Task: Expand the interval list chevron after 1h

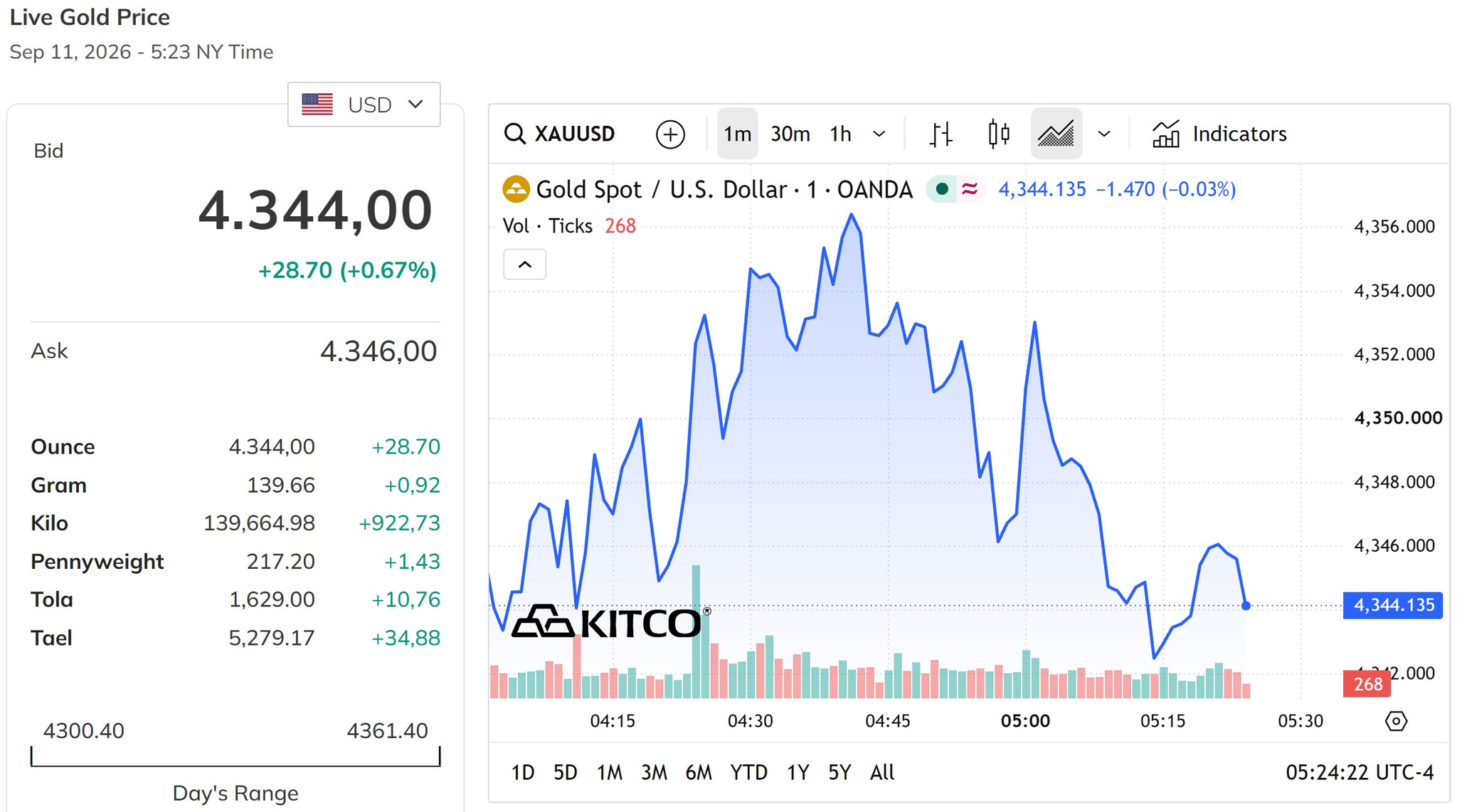Action: coord(879,134)
